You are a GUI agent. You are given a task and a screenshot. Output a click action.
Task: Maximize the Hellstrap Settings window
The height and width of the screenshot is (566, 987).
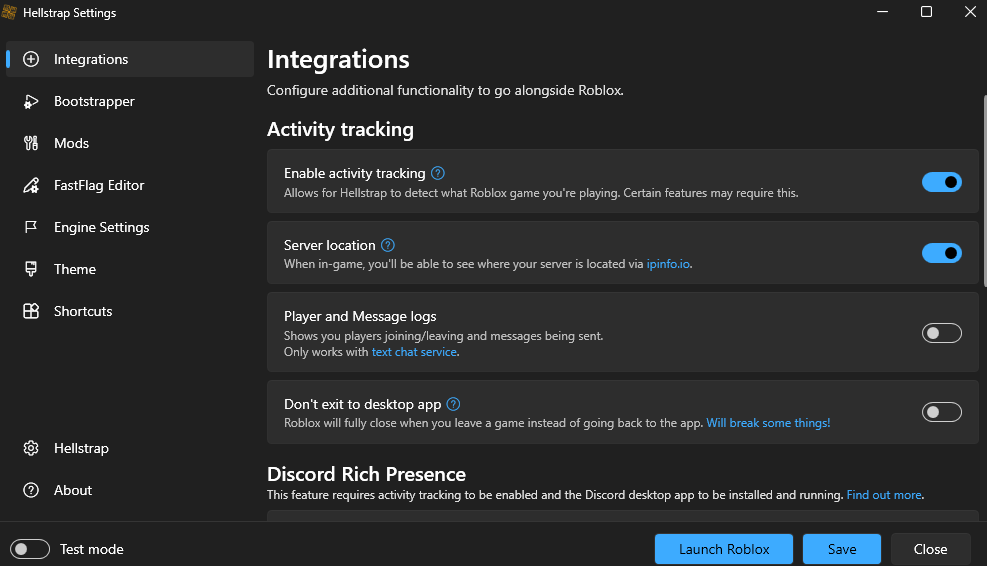(926, 12)
